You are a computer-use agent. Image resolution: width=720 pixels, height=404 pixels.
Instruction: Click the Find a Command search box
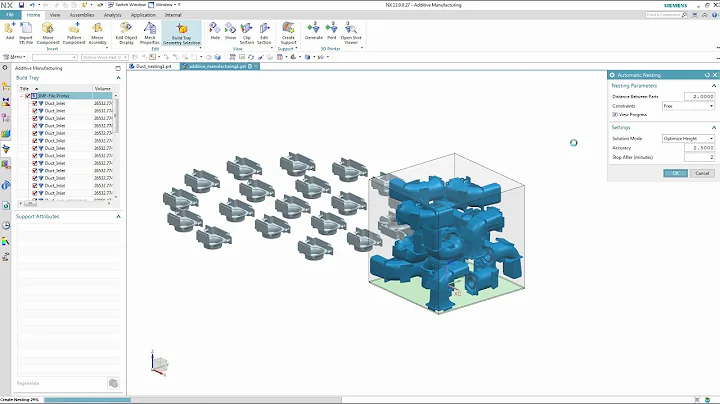pyautogui.click(x=666, y=15)
